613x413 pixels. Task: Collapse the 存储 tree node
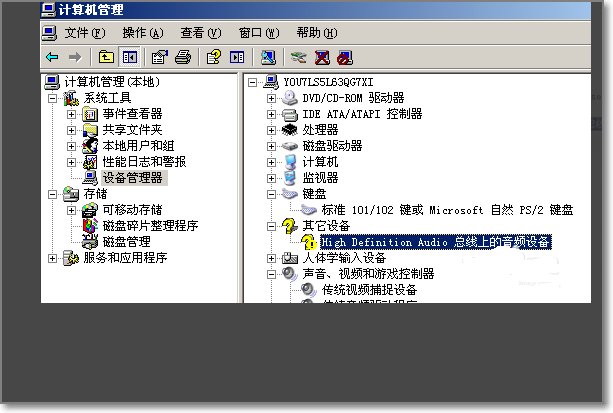pyautogui.click(x=52, y=194)
